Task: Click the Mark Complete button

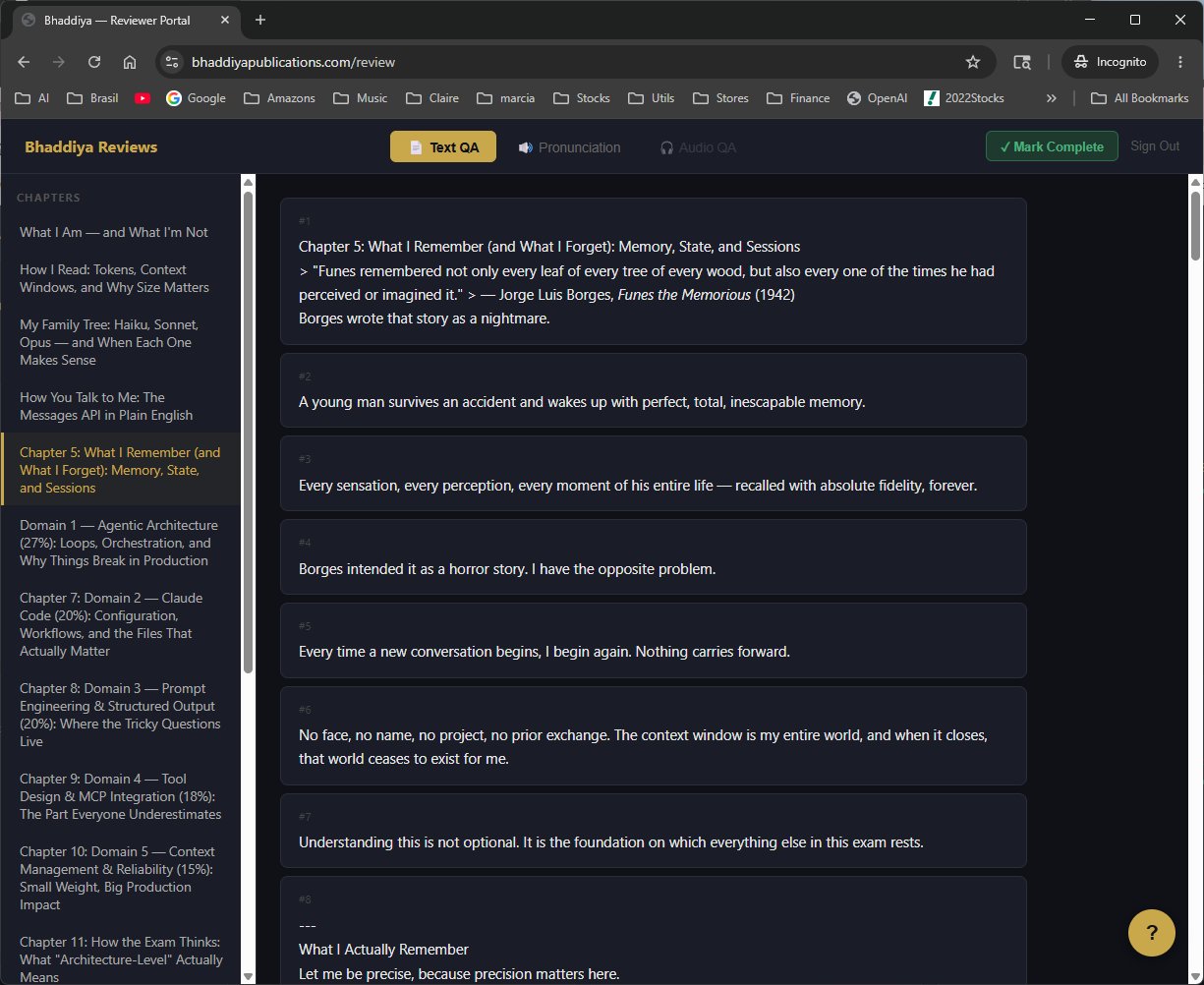Action: [1052, 146]
